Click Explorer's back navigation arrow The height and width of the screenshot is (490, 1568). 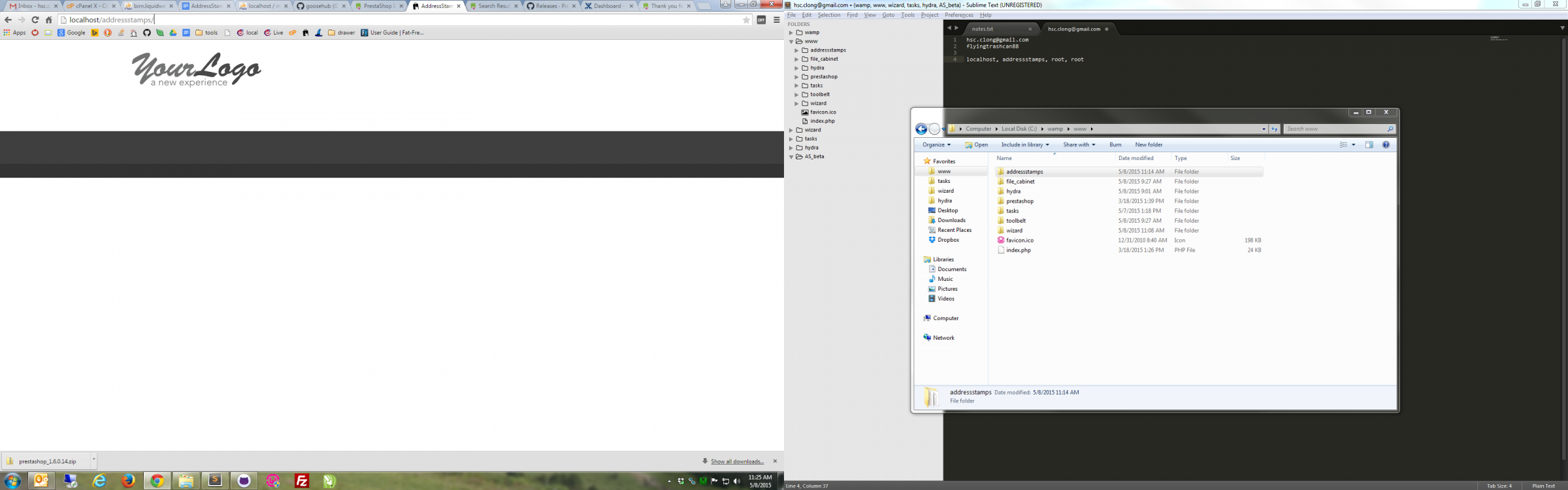[x=921, y=129]
